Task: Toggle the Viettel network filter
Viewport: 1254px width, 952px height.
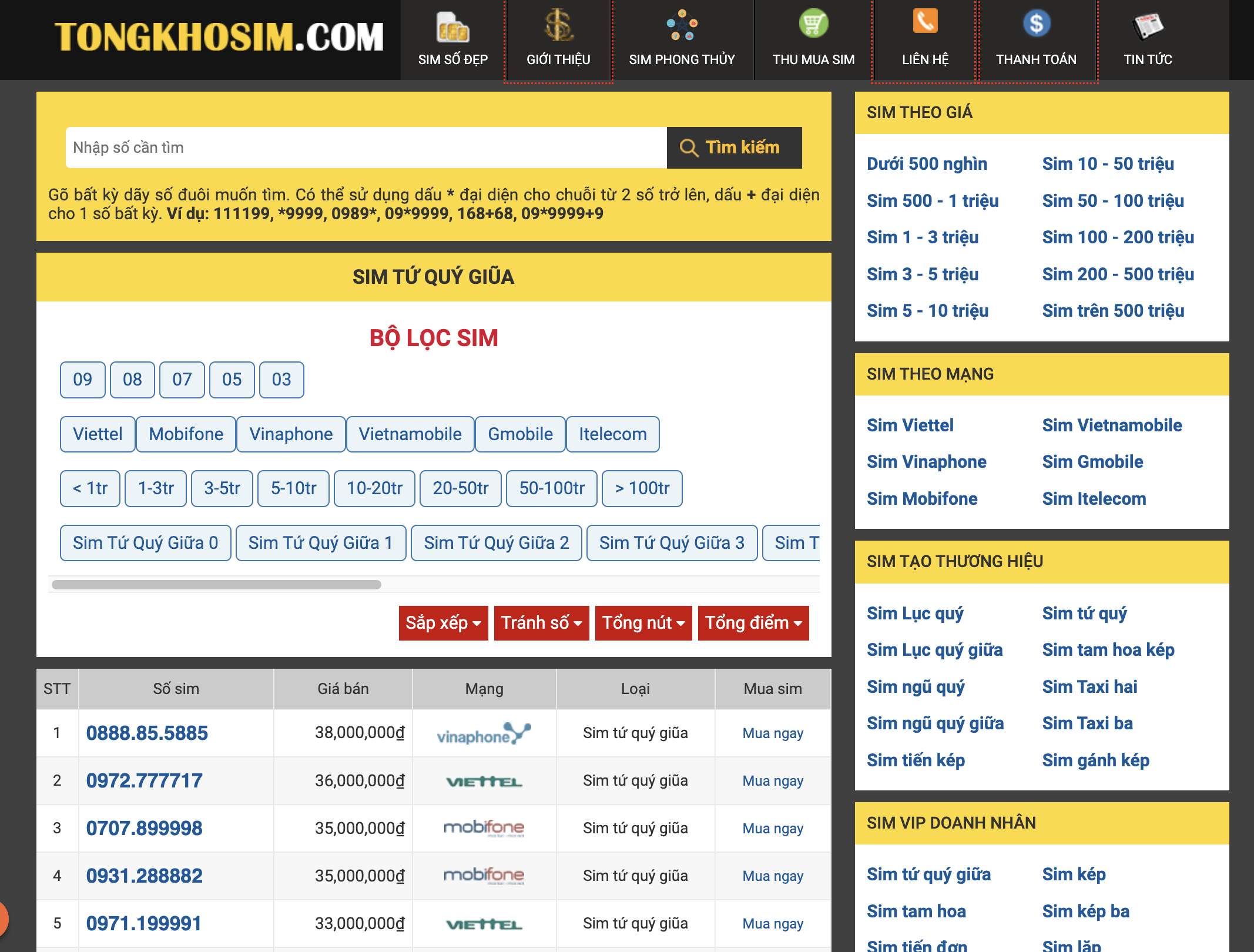Action: coord(98,434)
